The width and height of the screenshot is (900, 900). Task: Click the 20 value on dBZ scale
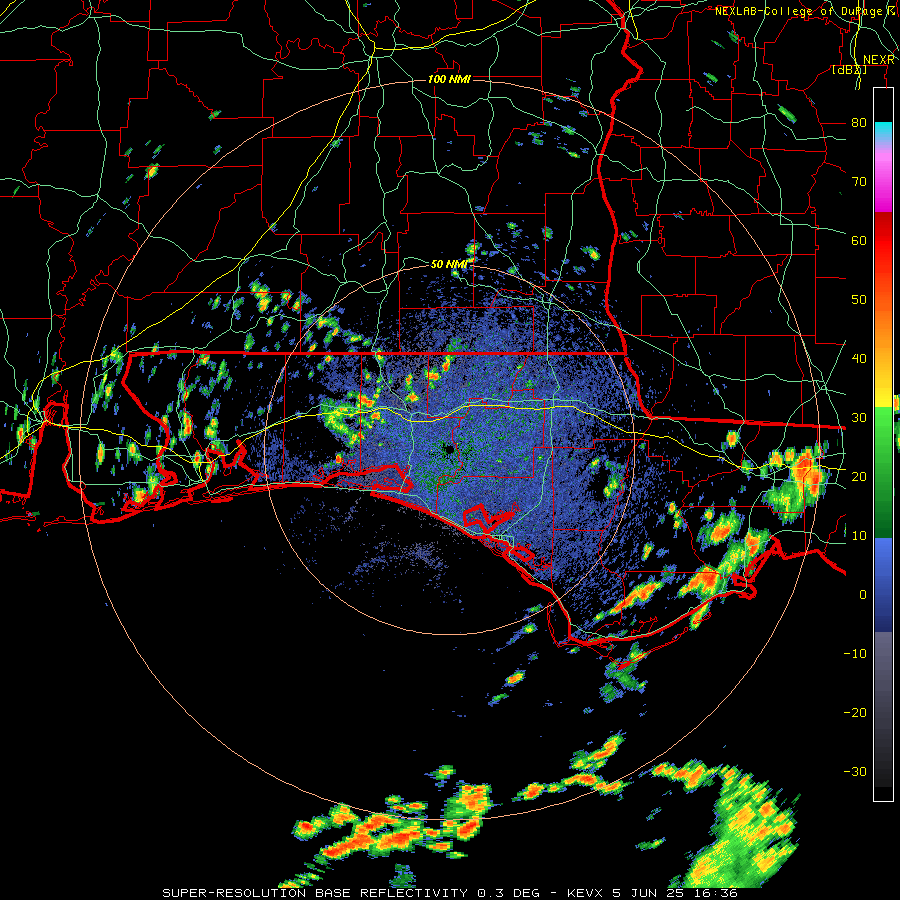pyautogui.click(x=859, y=477)
